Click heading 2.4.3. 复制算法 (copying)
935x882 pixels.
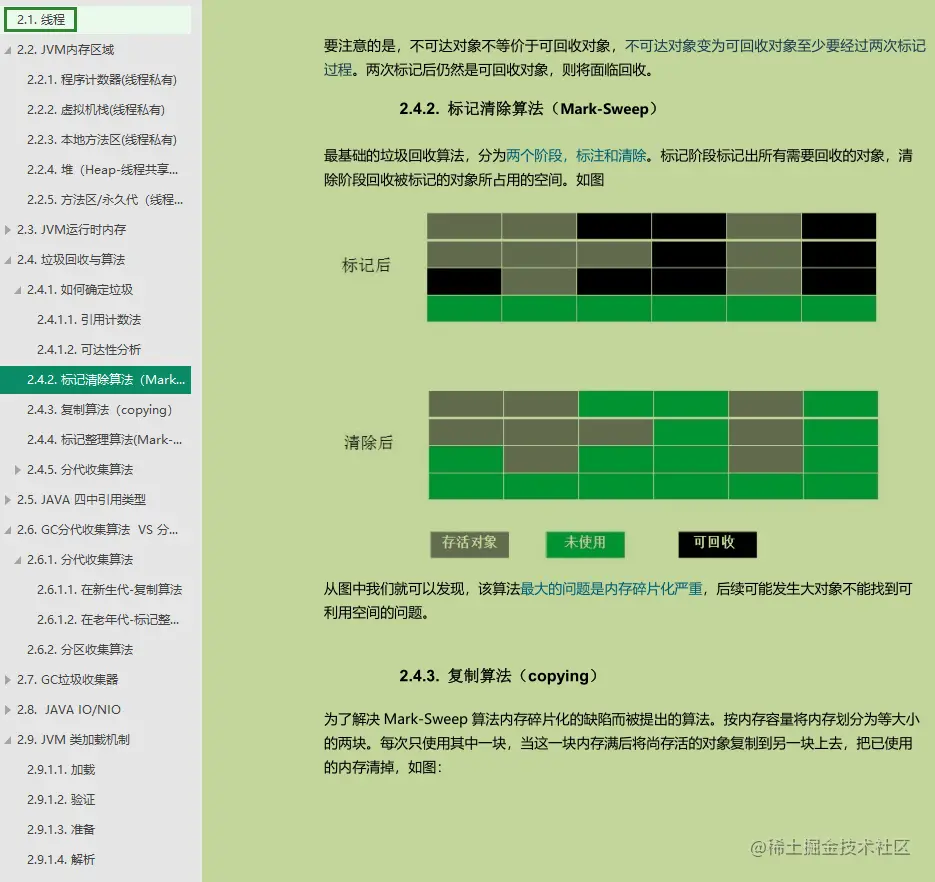click(499, 676)
